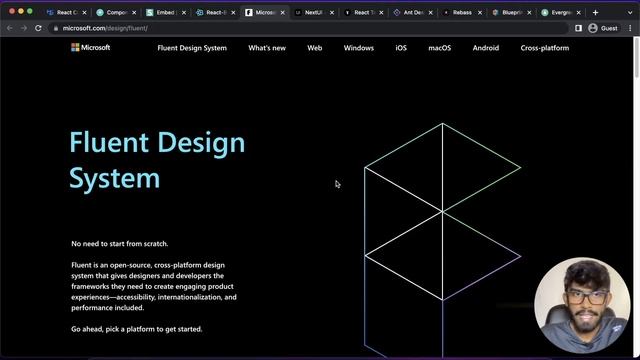
Task: Go forward in browser history
Action: [x=24, y=28]
